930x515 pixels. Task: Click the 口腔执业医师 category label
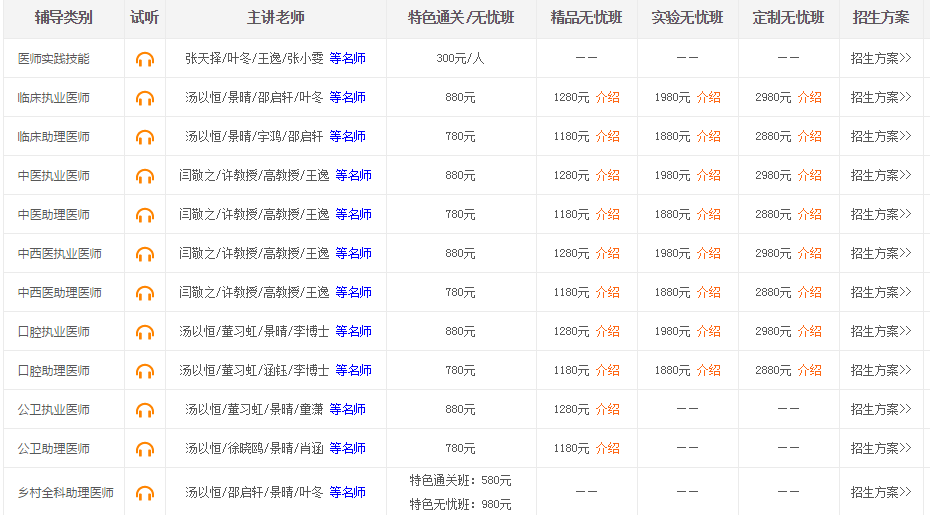click(54, 331)
